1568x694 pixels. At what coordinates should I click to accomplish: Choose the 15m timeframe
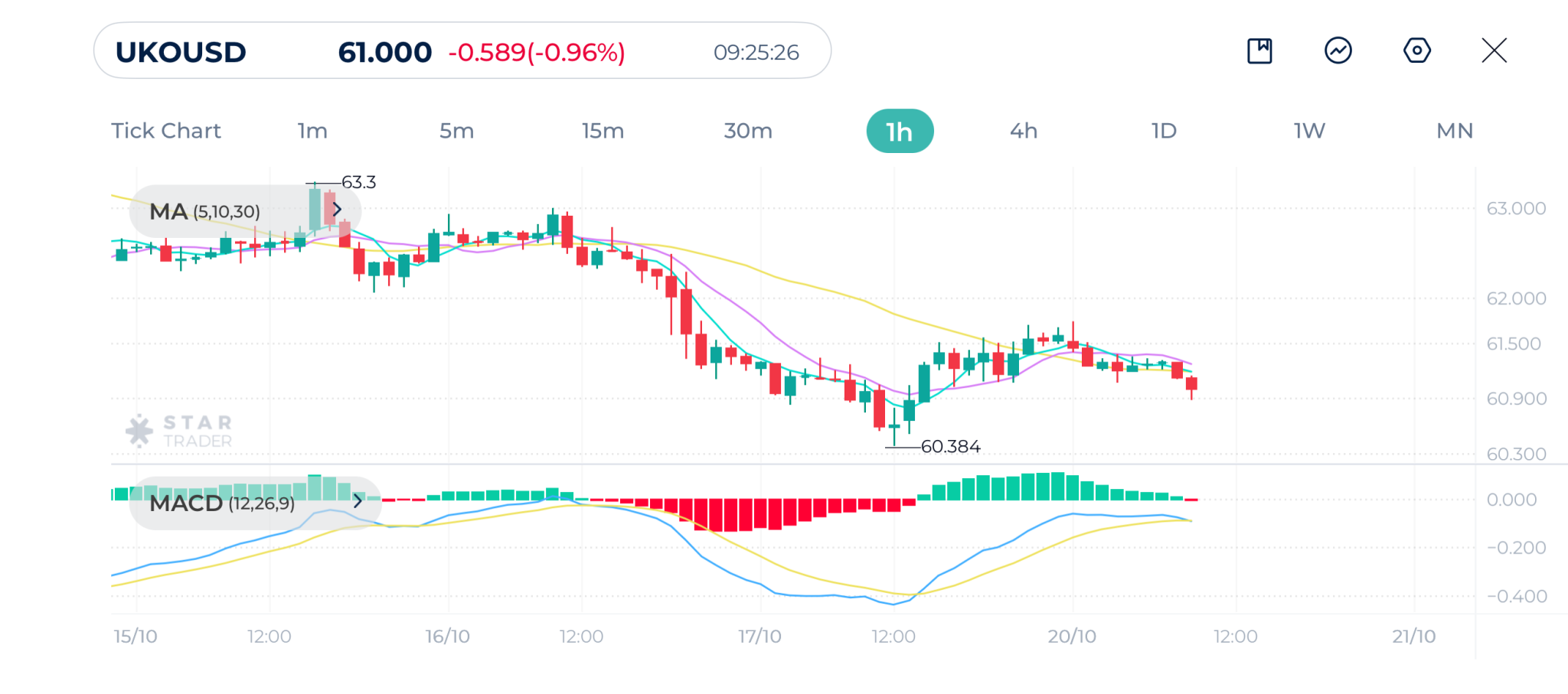pos(603,131)
